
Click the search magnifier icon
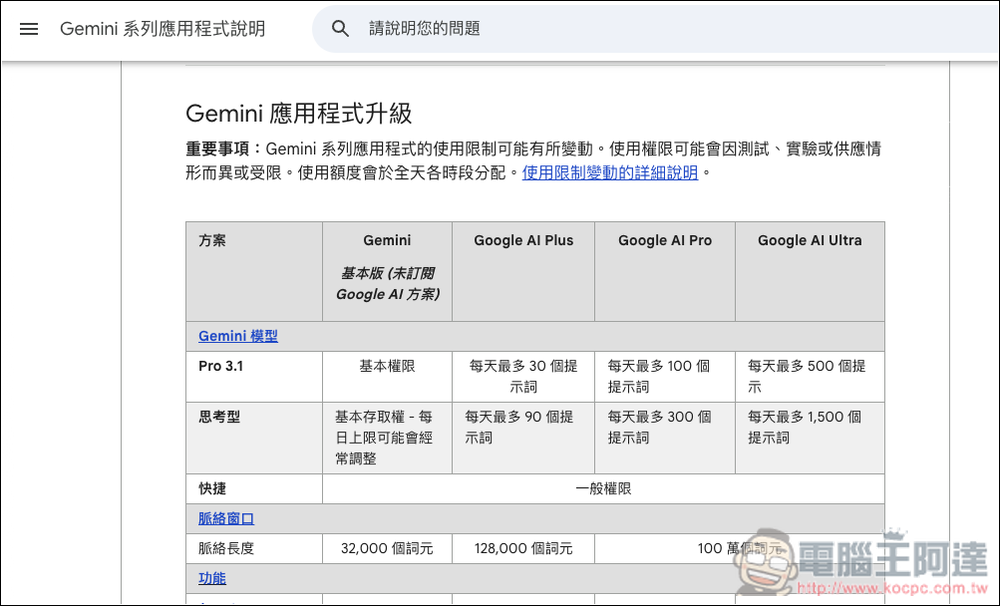tap(340, 29)
